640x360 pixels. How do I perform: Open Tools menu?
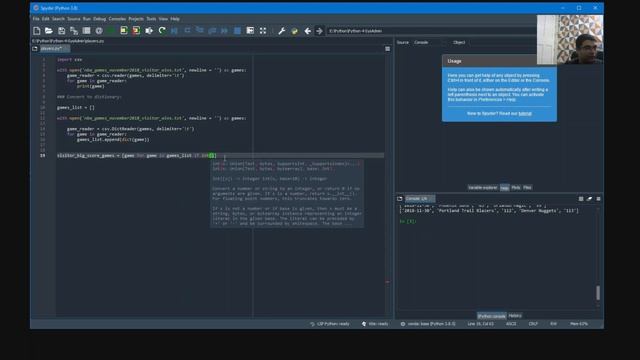pyautogui.click(x=151, y=19)
